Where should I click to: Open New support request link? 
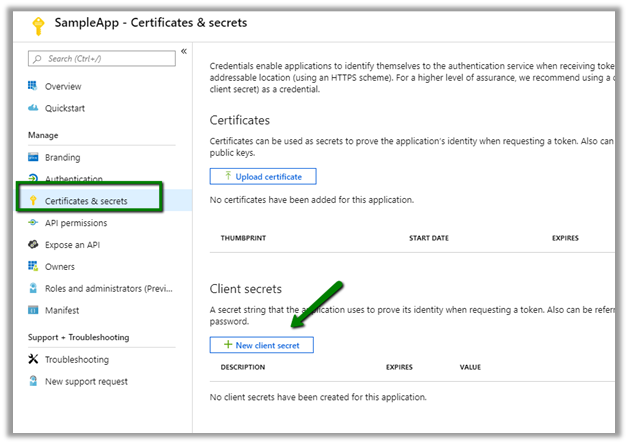(87, 381)
